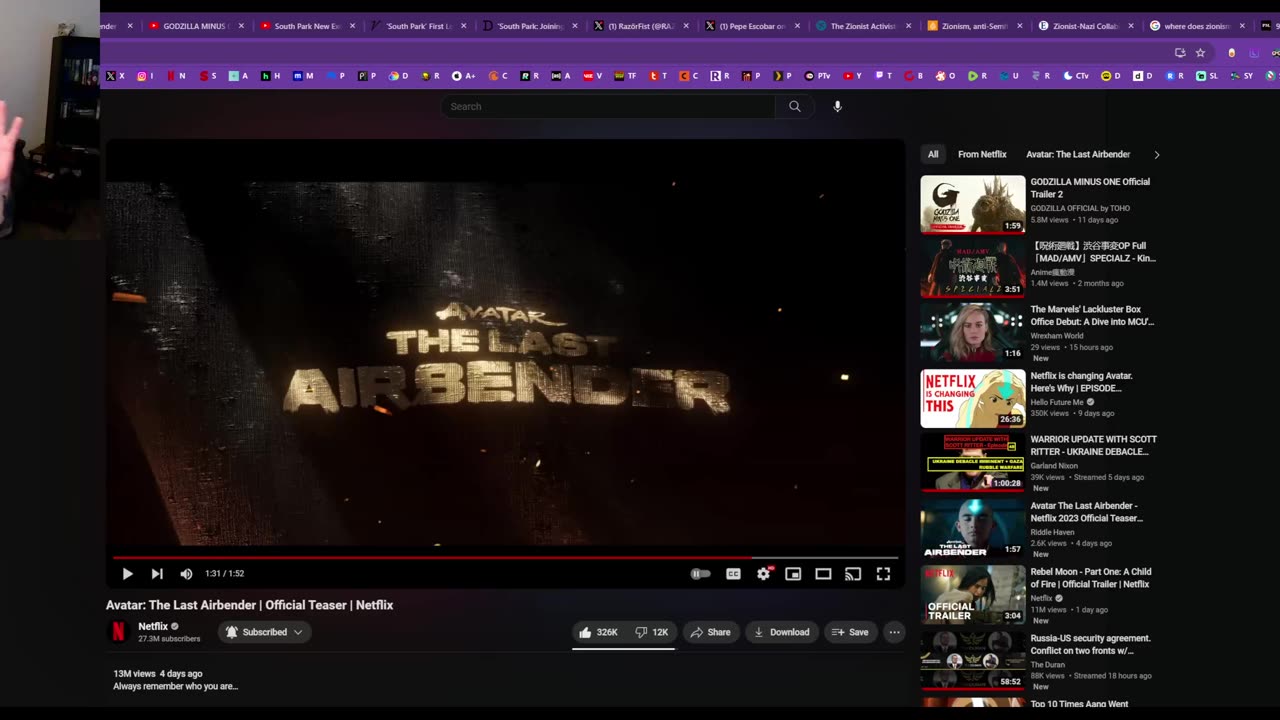The height and width of the screenshot is (720, 1280).
Task: Open Godzilla Minus One trailer thumbnail
Action: (973, 204)
